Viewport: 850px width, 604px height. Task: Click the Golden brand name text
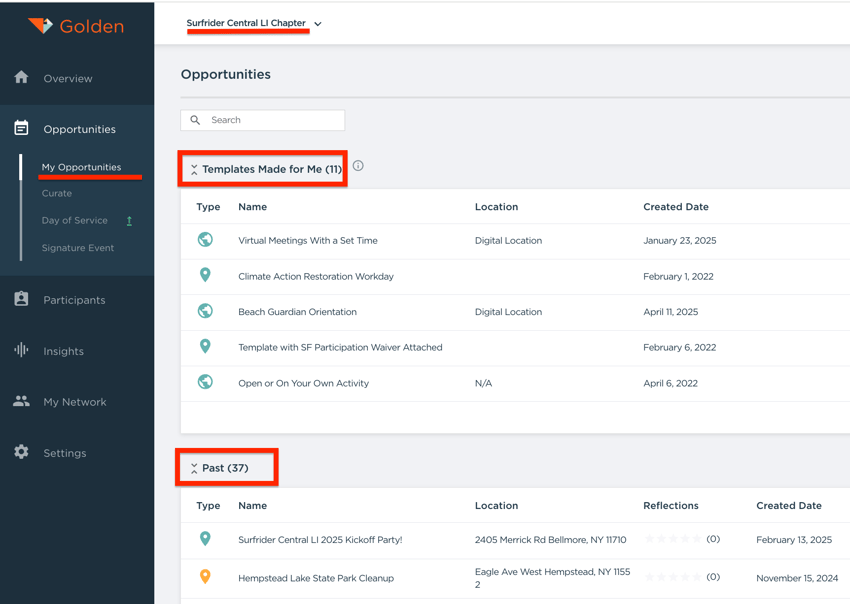92,26
